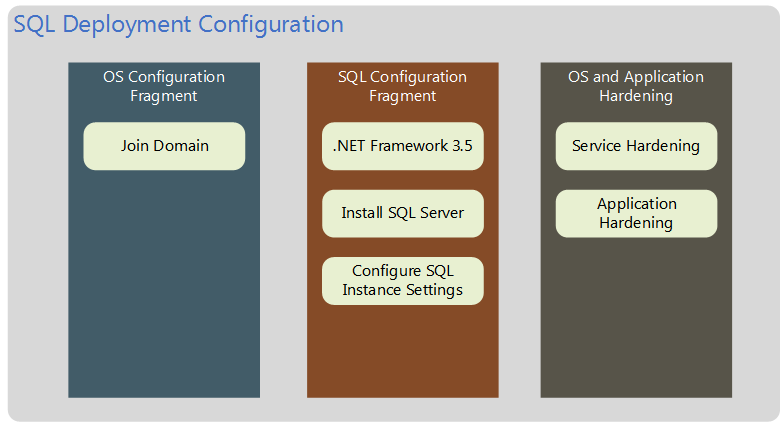Click the OS and Application Hardening heading
The image size is (781, 422).
[x=636, y=86]
